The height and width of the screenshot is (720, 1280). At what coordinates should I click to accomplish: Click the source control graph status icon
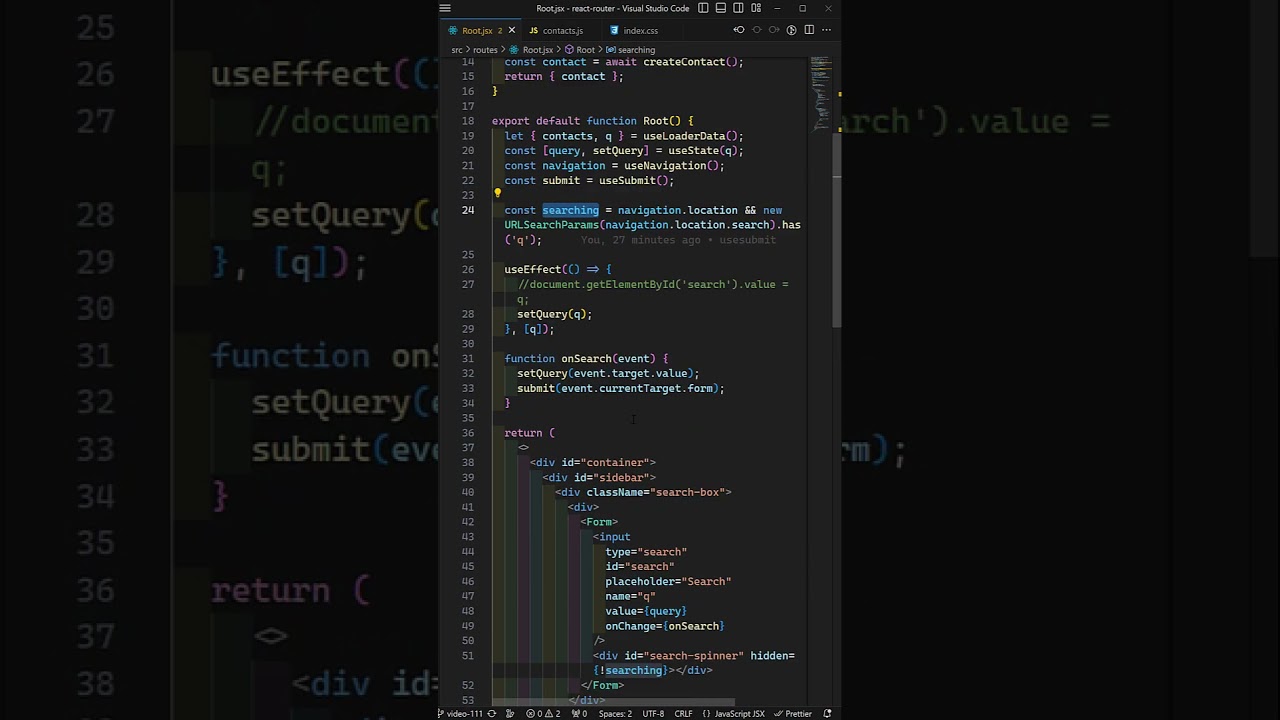tap(510, 714)
